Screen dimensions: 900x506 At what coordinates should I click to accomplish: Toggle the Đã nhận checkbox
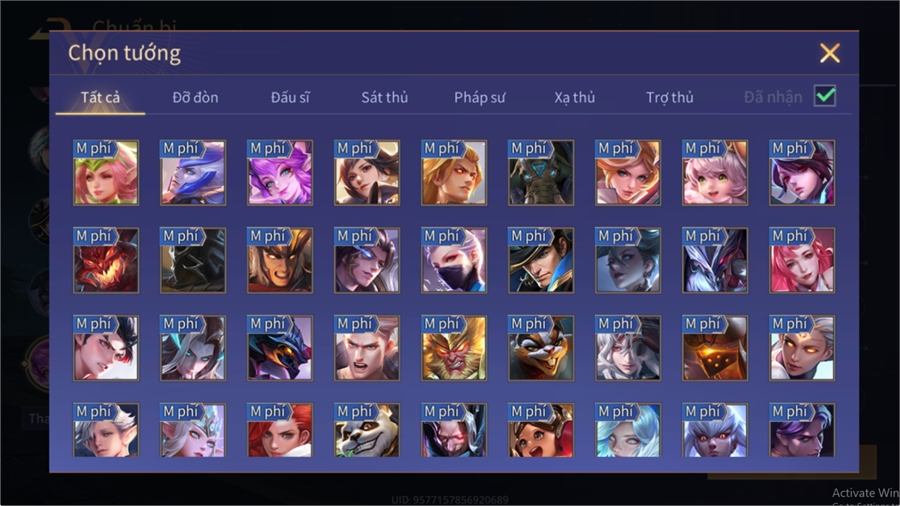click(x=825, y=96)
